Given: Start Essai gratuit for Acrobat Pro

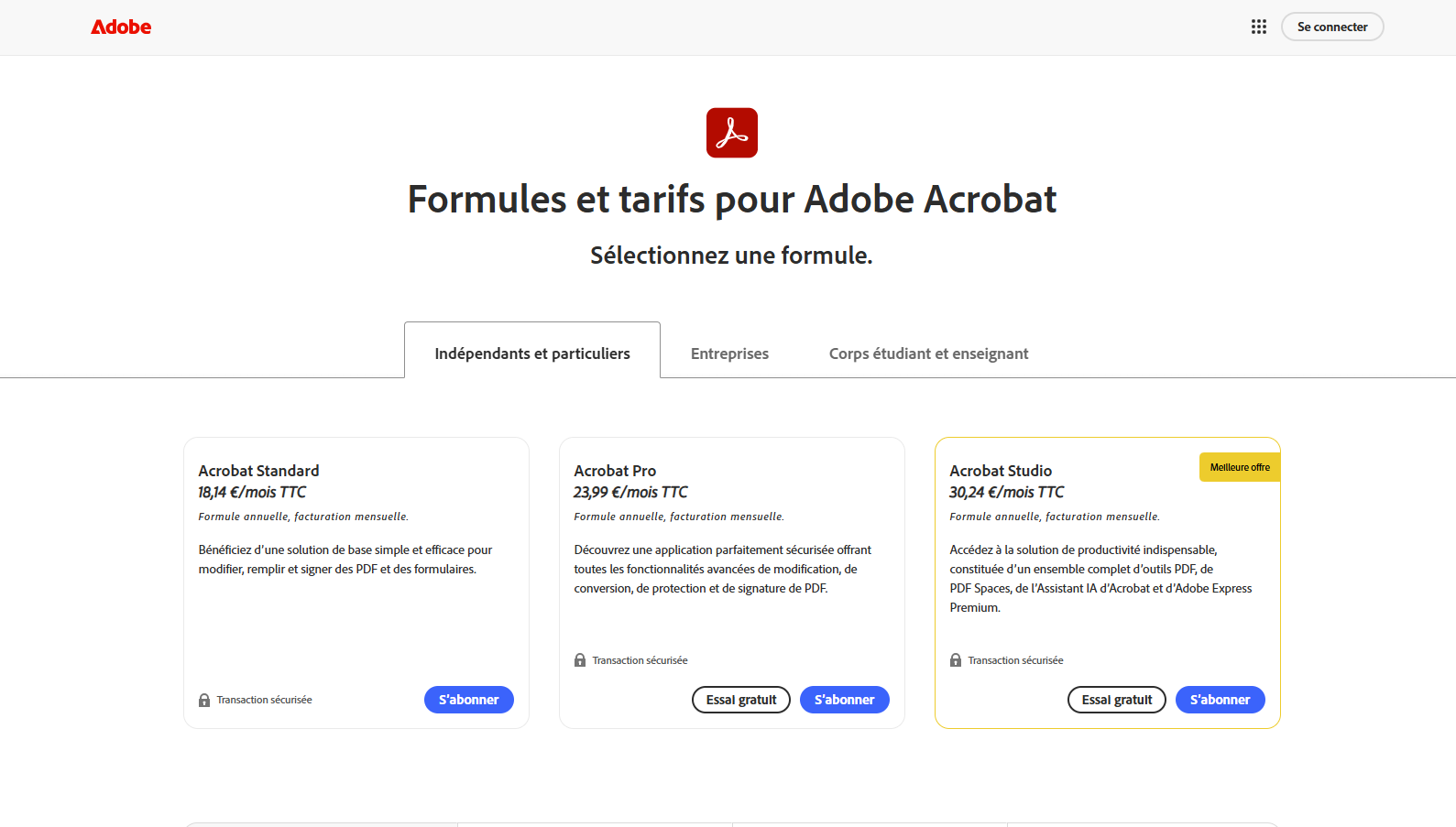Looking at the screenshot, I should pyautogui.click(x=741, y=700).
